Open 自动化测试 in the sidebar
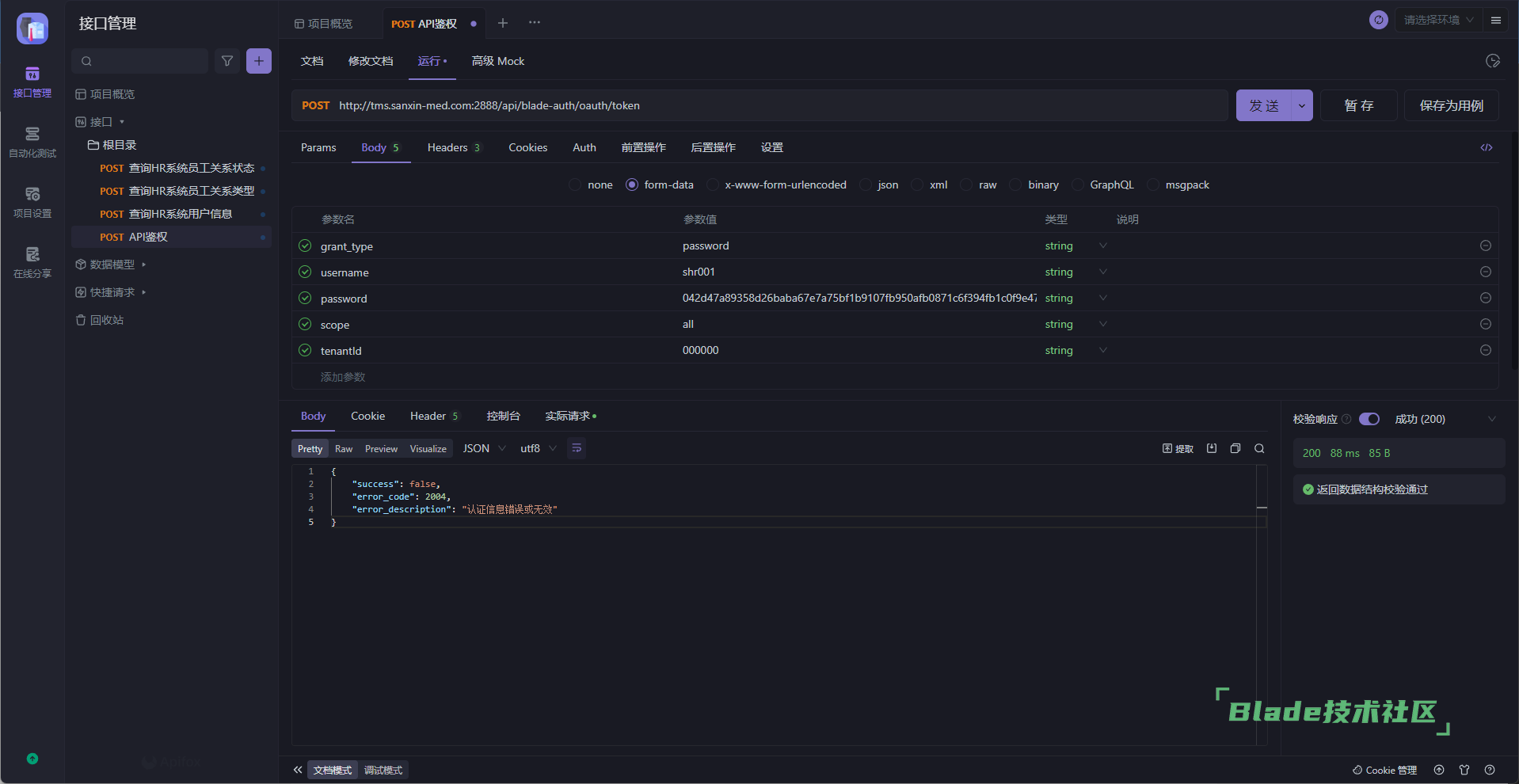Viewport: 1519px width, 784px height. [32, 143]
